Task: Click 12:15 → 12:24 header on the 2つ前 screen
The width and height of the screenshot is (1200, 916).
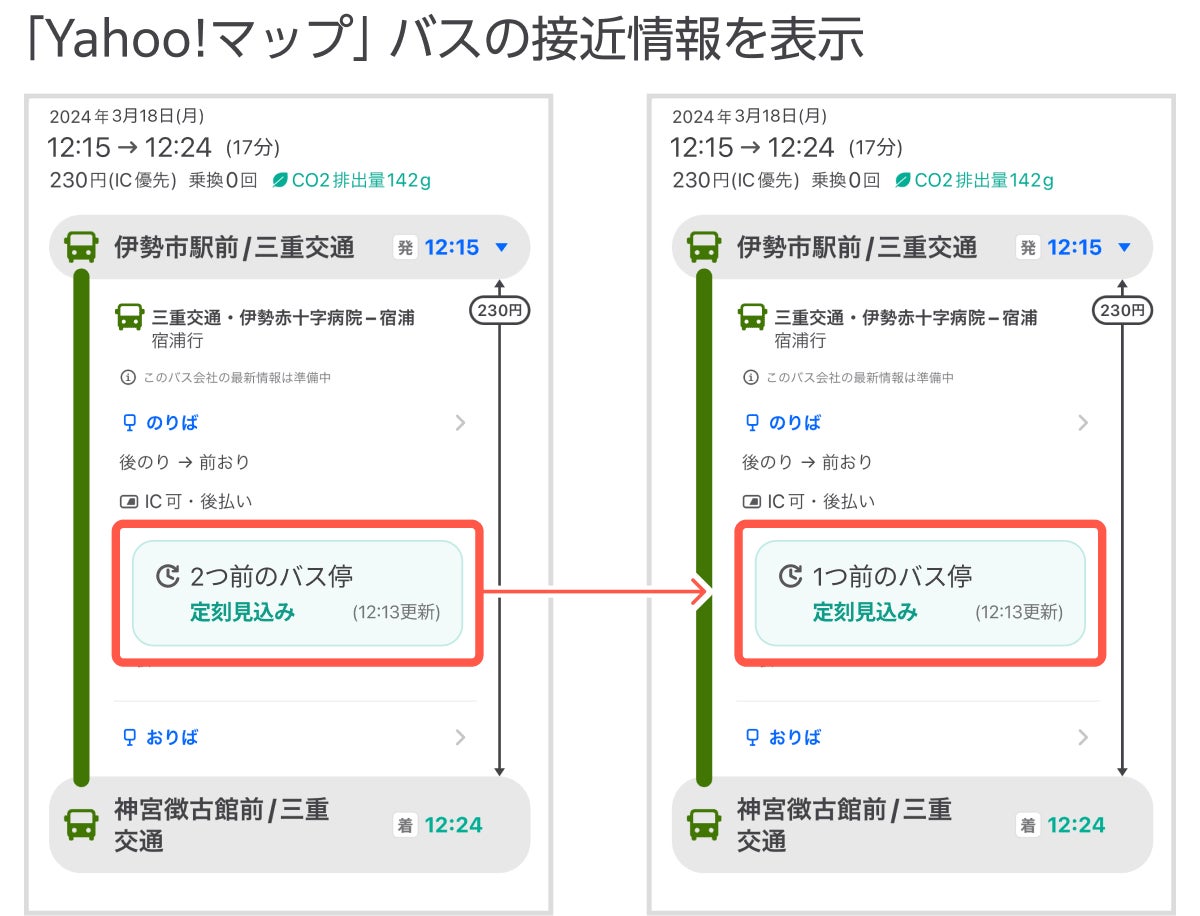Action: point(130,147)
